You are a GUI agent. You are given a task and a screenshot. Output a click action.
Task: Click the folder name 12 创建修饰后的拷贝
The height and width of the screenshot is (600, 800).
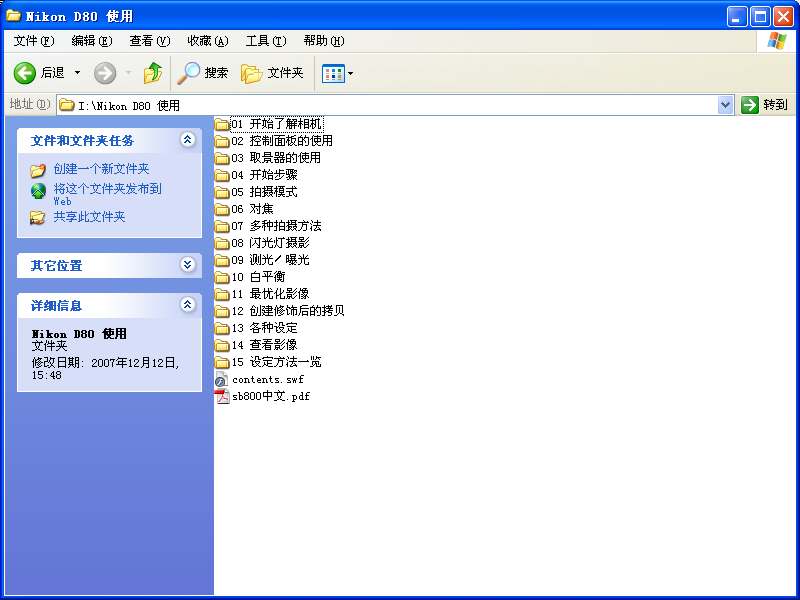(288, 311)
